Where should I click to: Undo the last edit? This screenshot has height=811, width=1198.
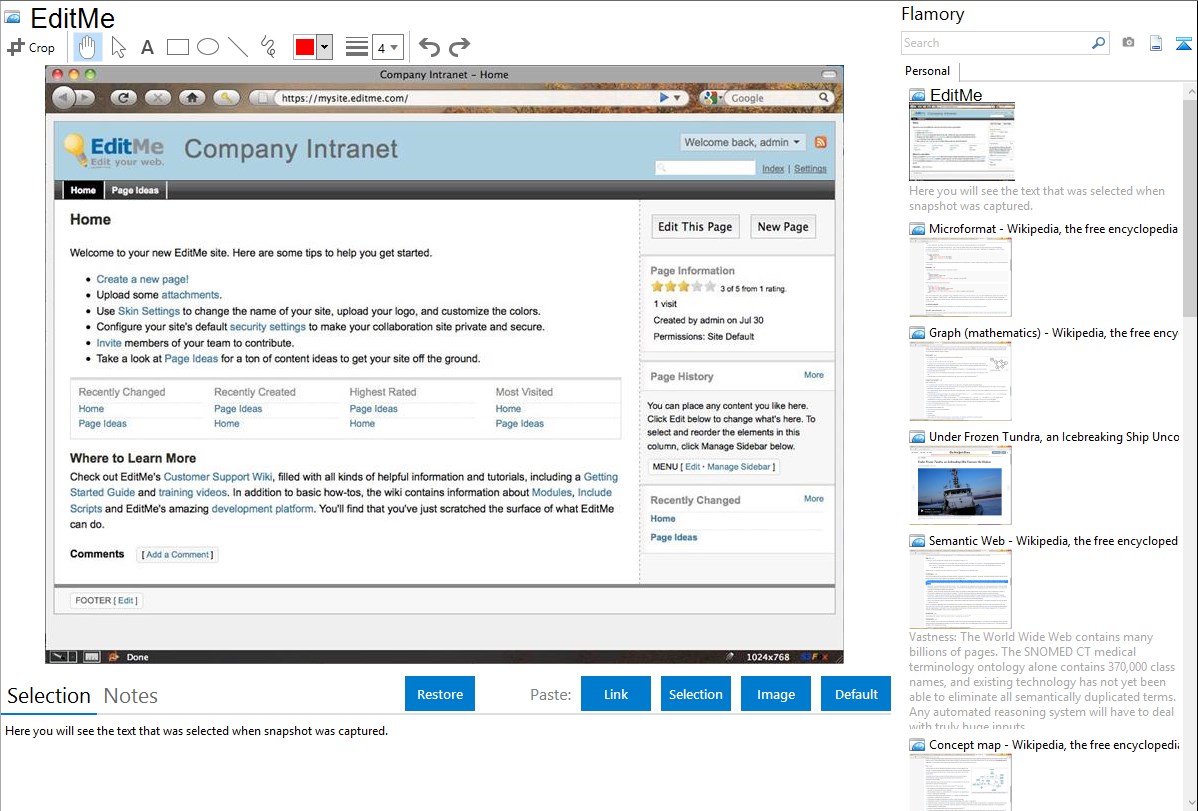[x=429, y=47]
